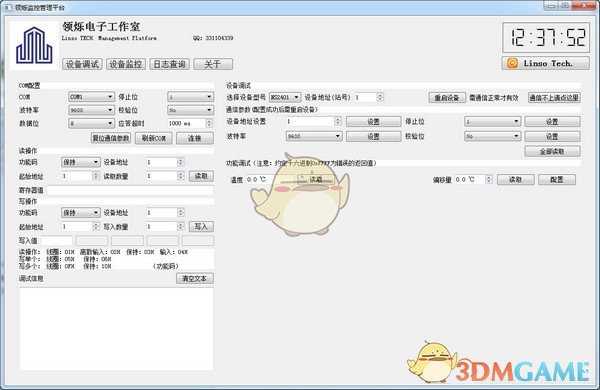Image resolution: width=600 pixels, height=390 pixels.
Task: Click the 复位通信参数 button
Action: pyautogui.click(x=111, y=138)
